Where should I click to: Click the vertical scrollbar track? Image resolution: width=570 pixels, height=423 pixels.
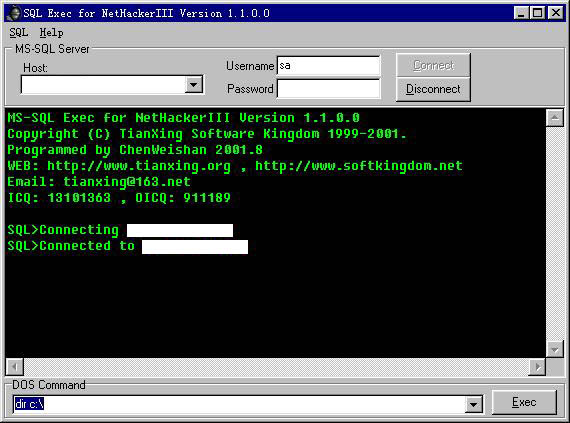555,234
